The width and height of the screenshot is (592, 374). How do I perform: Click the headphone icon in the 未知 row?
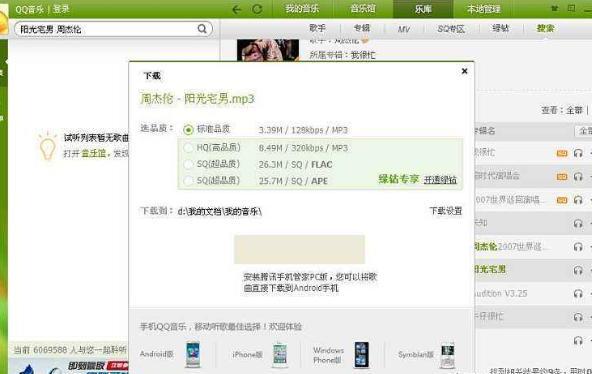[578, 223]
